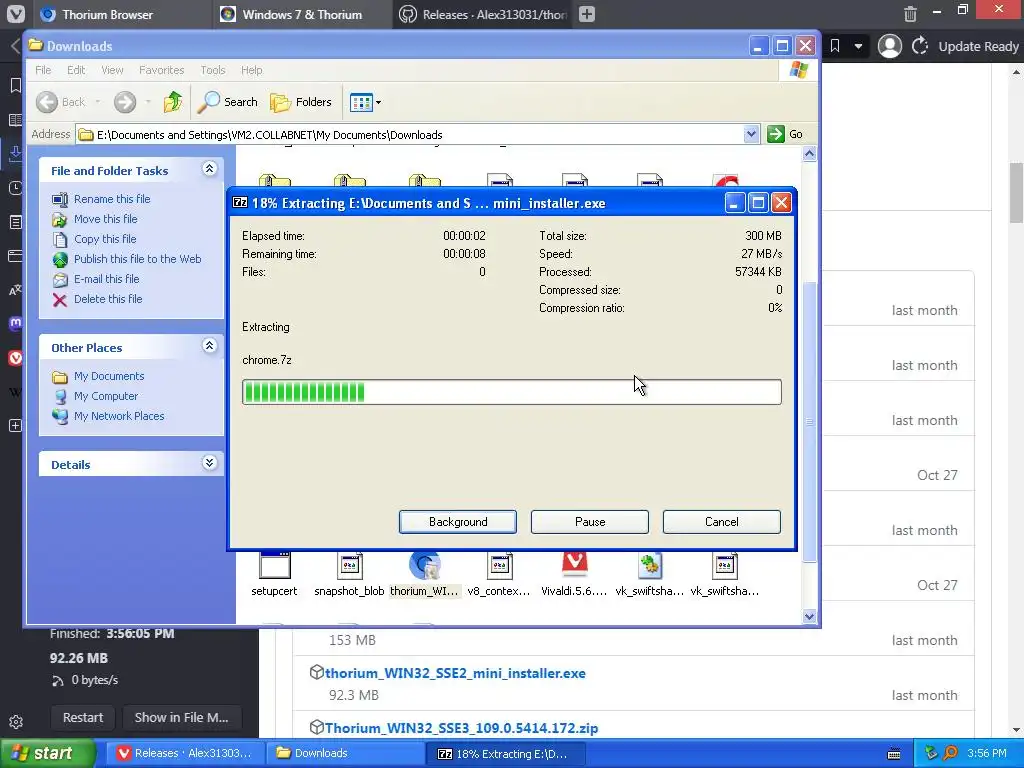Select the setupcert file icon
Image resolution: width=1024 pixels, height=768 pixels.
[x=274, y=566]
